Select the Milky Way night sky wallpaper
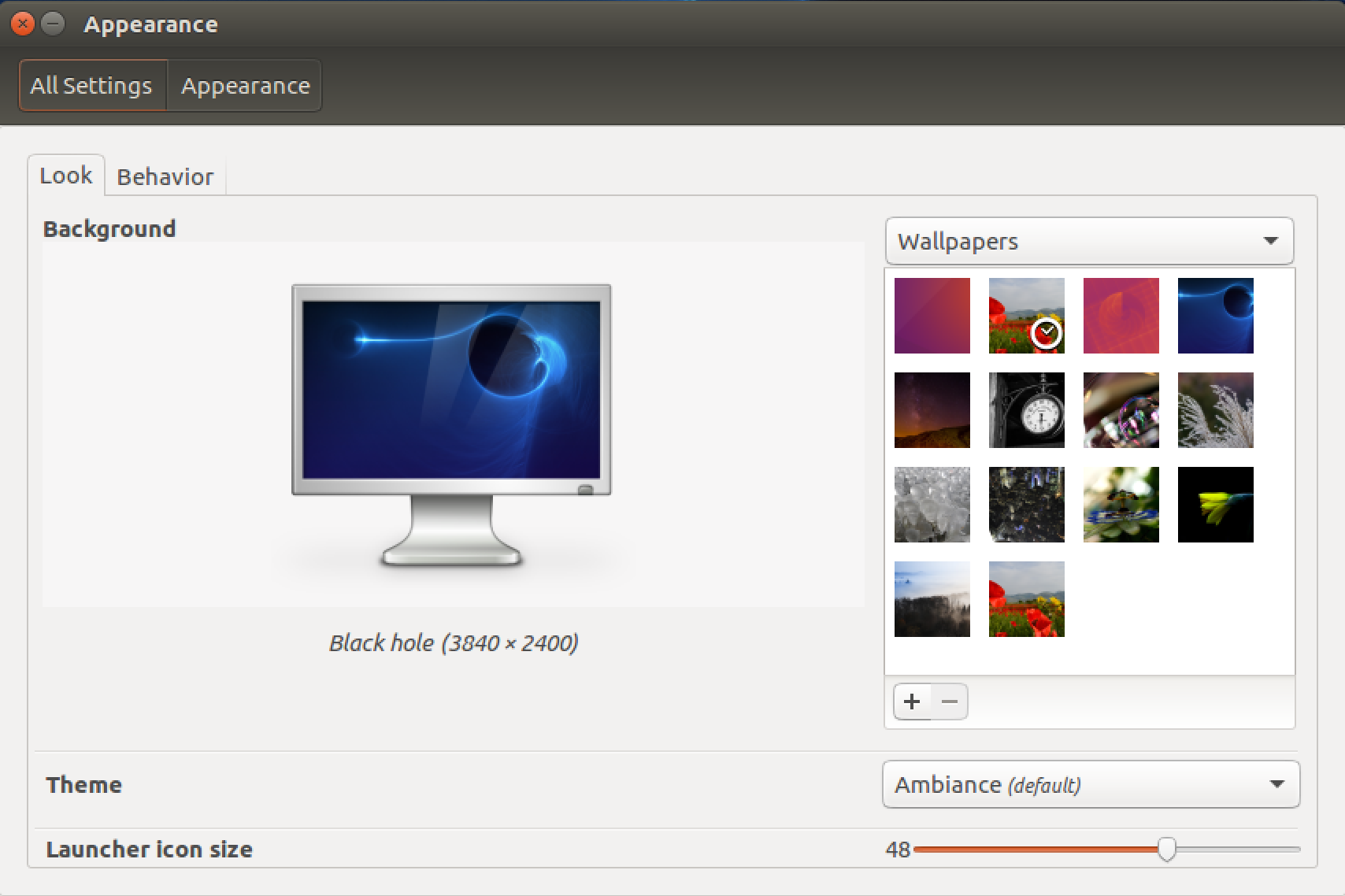1345x896 pixels. (932, 410)
